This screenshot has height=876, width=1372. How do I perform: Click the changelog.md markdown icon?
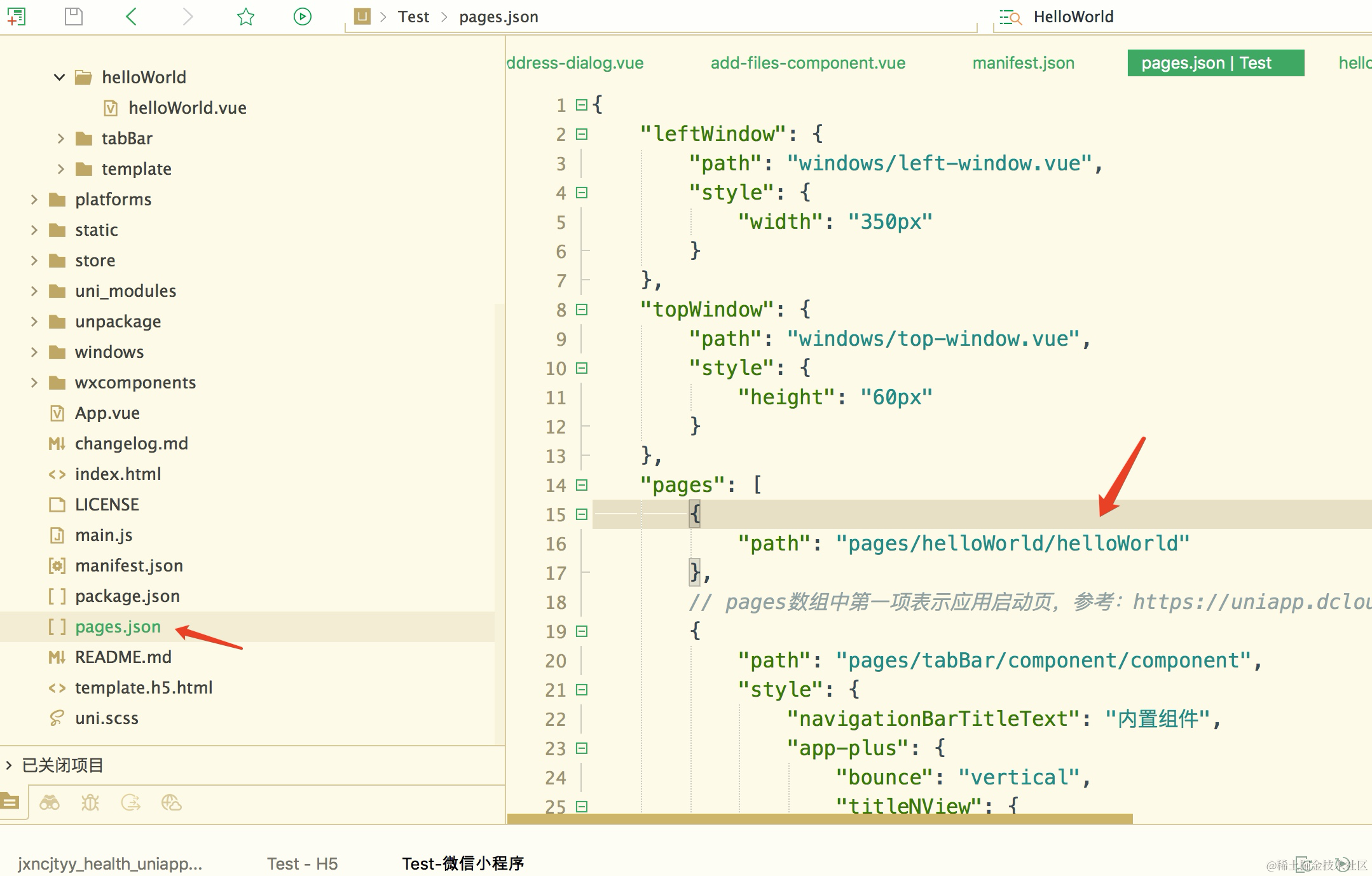tap(57, 444)
